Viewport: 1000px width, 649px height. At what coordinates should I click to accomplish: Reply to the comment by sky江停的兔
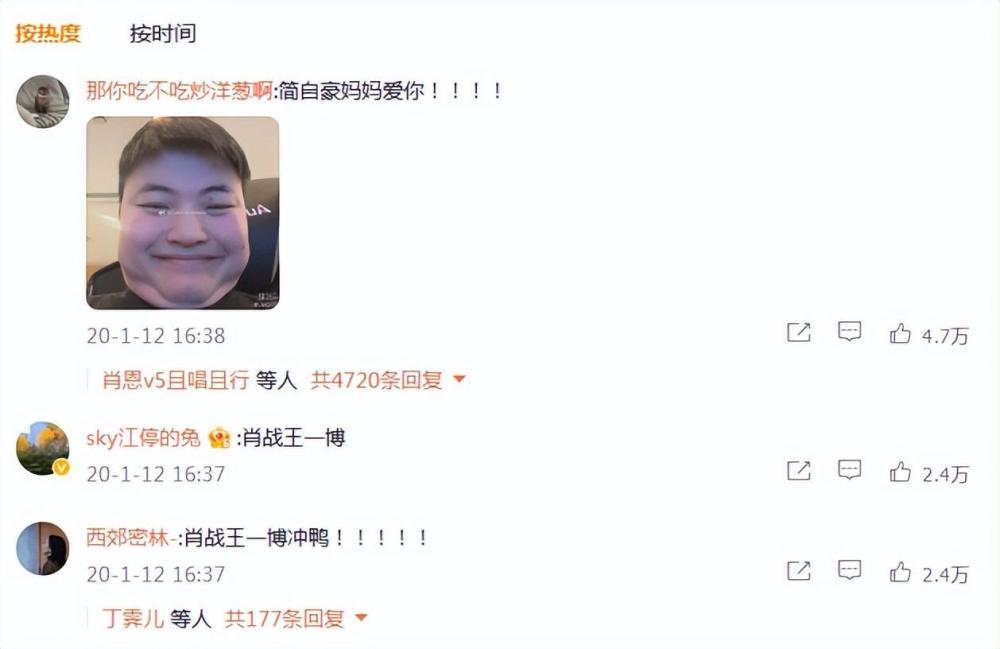click(849, 470)
